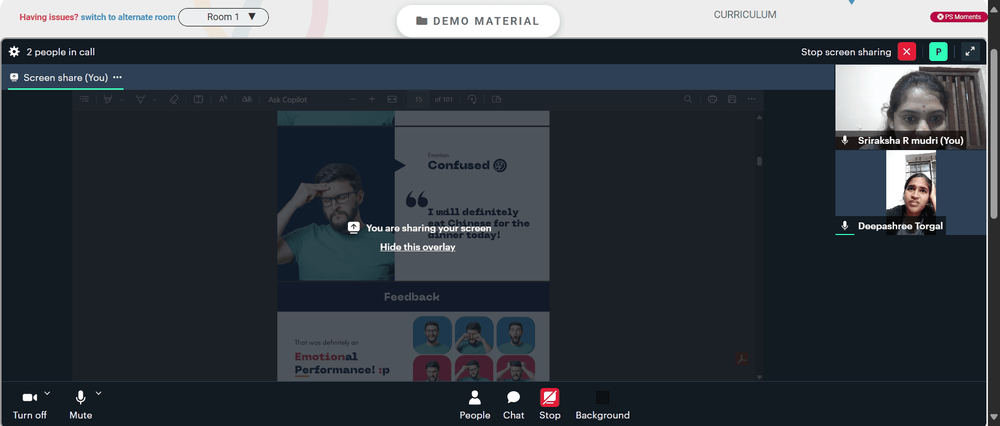Open Screen share options ellipsis
The width and height of the screenshot is (1000, 426).
[117, 77]
